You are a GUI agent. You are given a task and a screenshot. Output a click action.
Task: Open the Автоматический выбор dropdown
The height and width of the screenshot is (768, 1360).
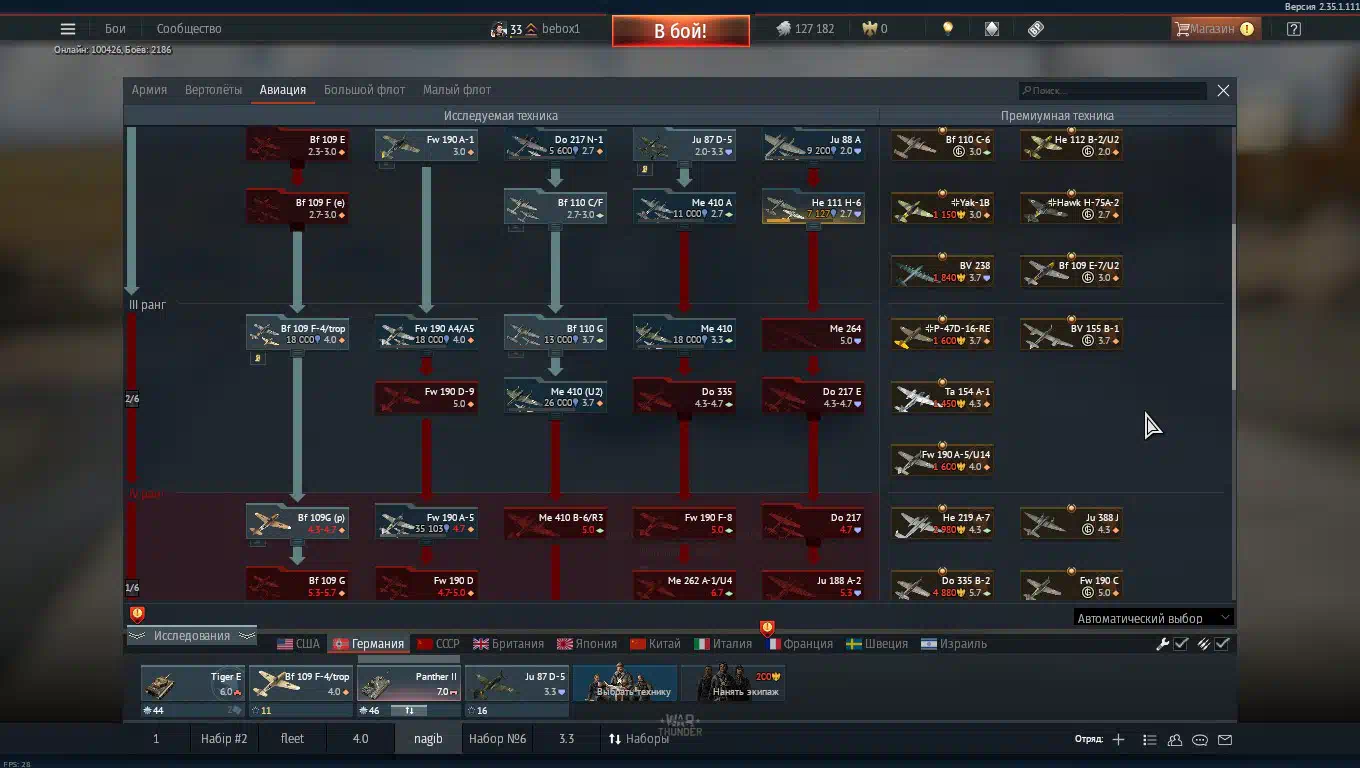tap(1153, 618)
